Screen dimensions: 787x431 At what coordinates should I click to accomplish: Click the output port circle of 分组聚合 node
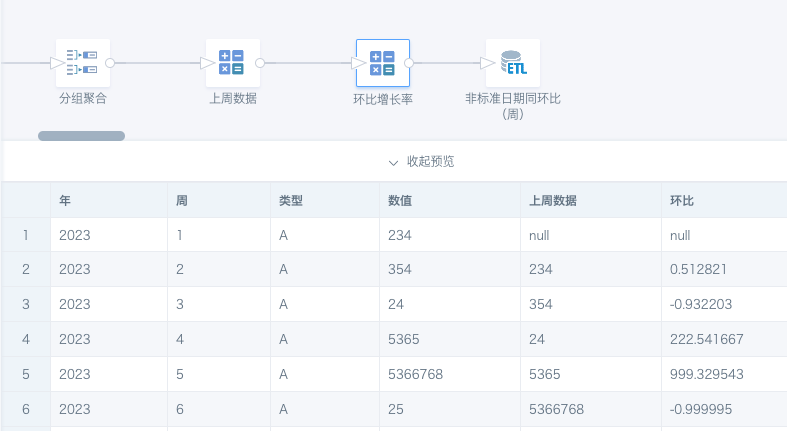point(110,63)
